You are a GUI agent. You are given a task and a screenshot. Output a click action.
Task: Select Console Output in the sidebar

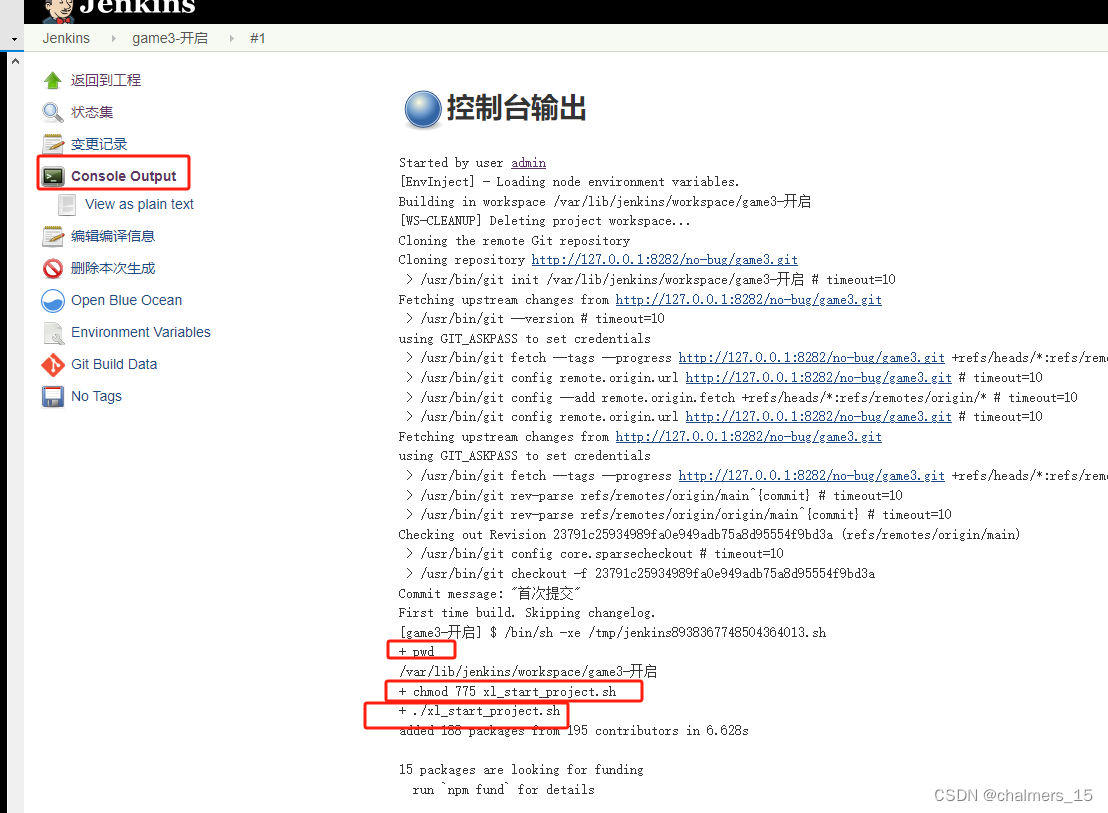tap(124, 176)
